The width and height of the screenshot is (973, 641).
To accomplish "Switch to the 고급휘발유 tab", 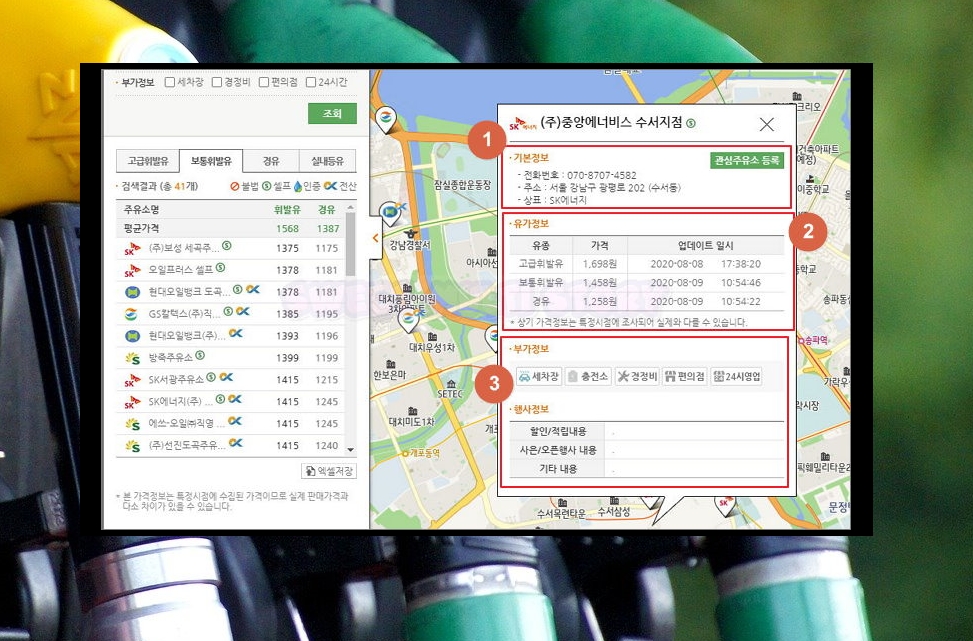I will 148,161.
